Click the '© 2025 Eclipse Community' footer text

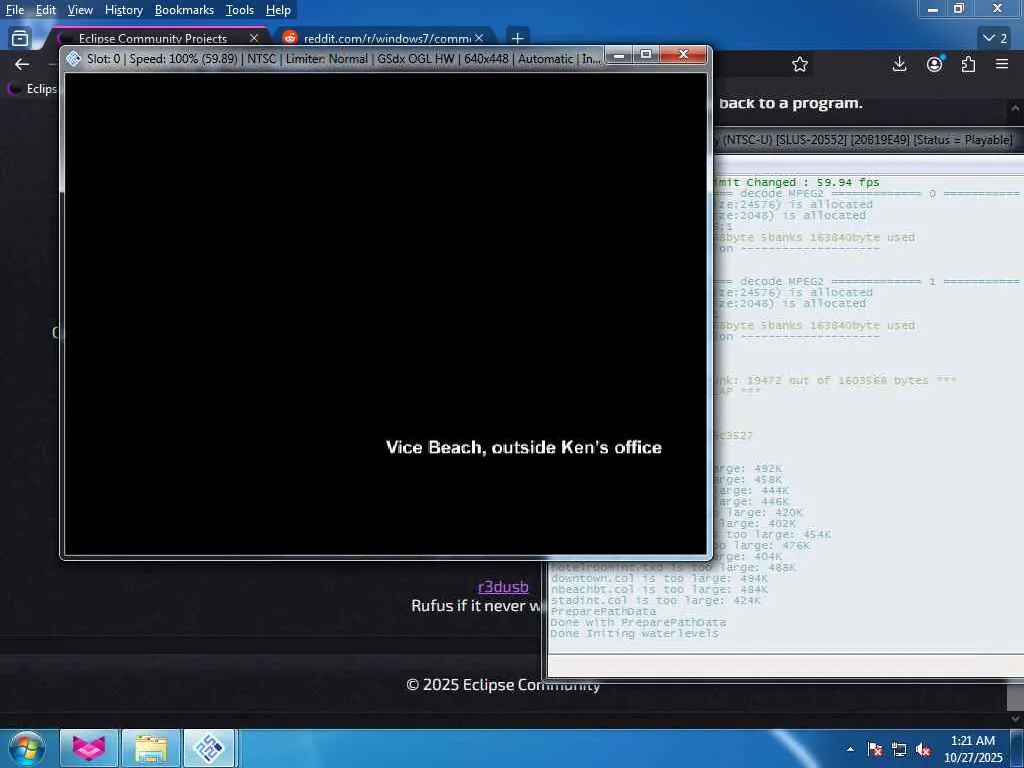[503, 684]
